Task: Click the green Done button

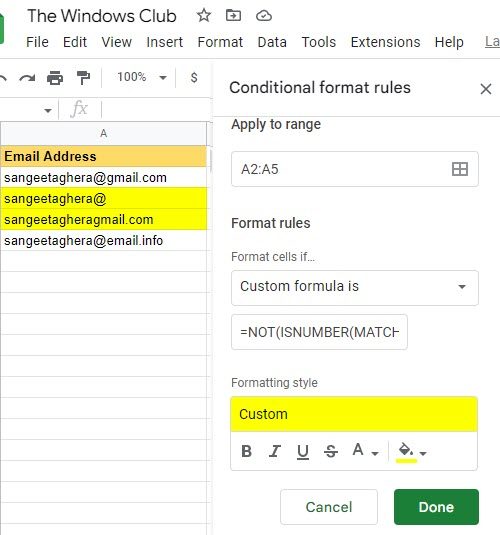Action: (436, 507)
